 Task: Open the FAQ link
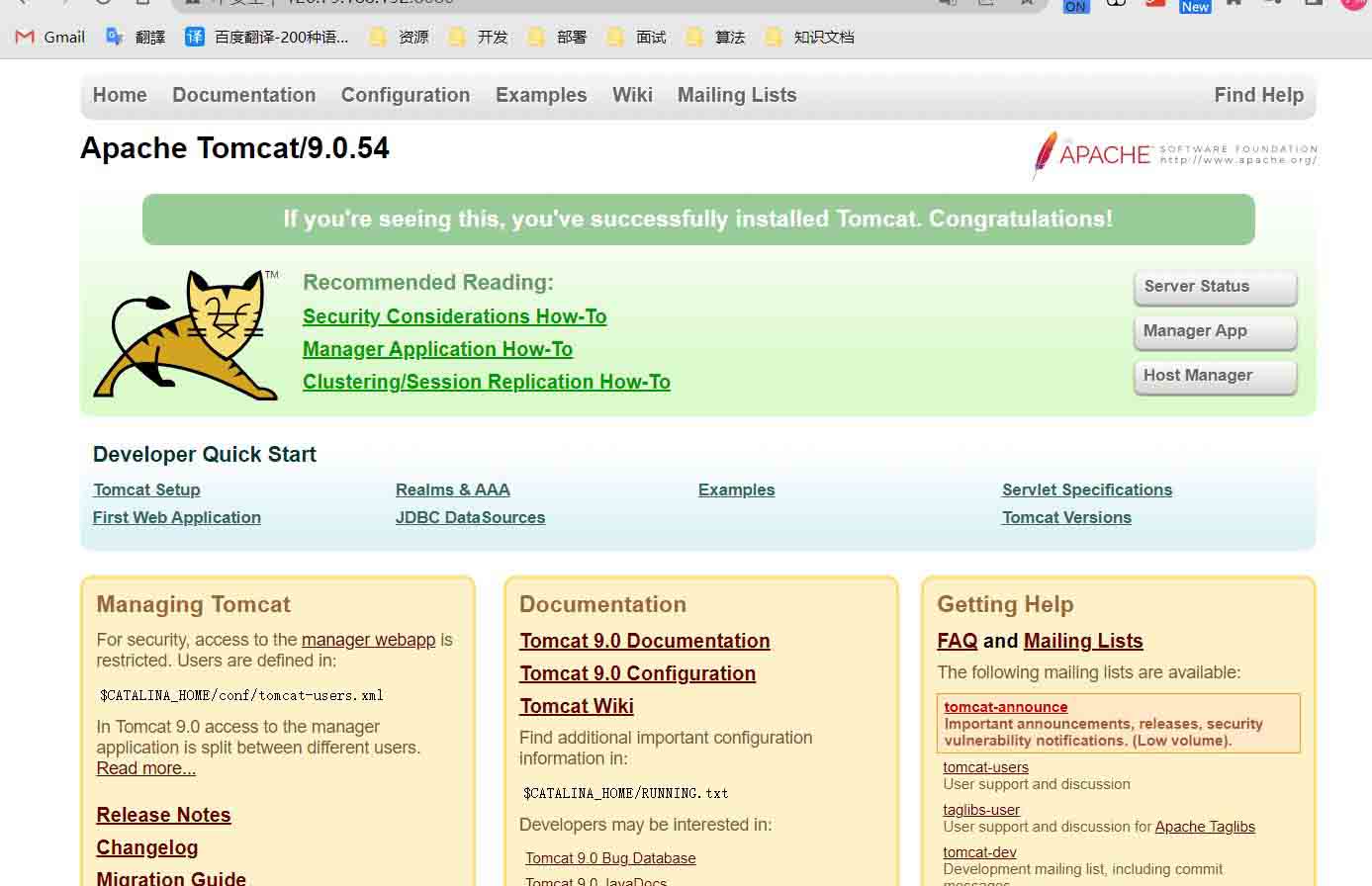tap(958, 641)
